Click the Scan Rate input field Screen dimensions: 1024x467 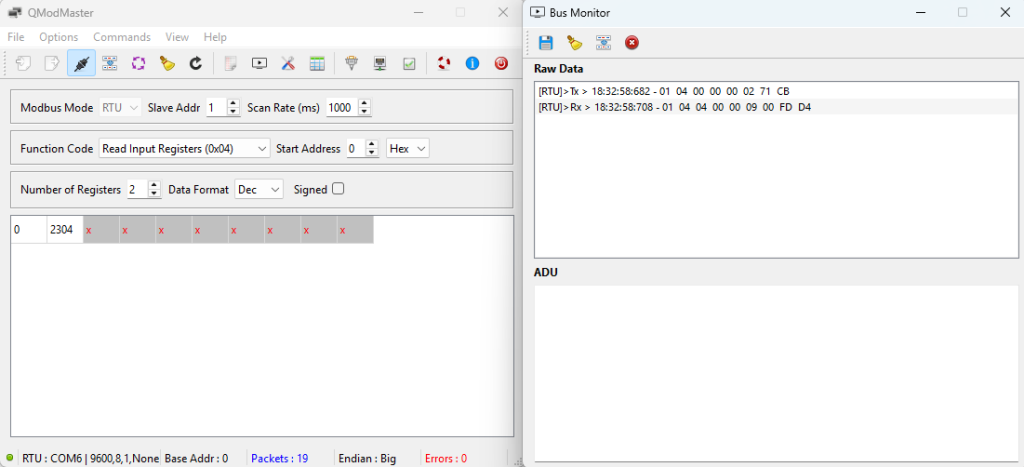click(342, 108)
